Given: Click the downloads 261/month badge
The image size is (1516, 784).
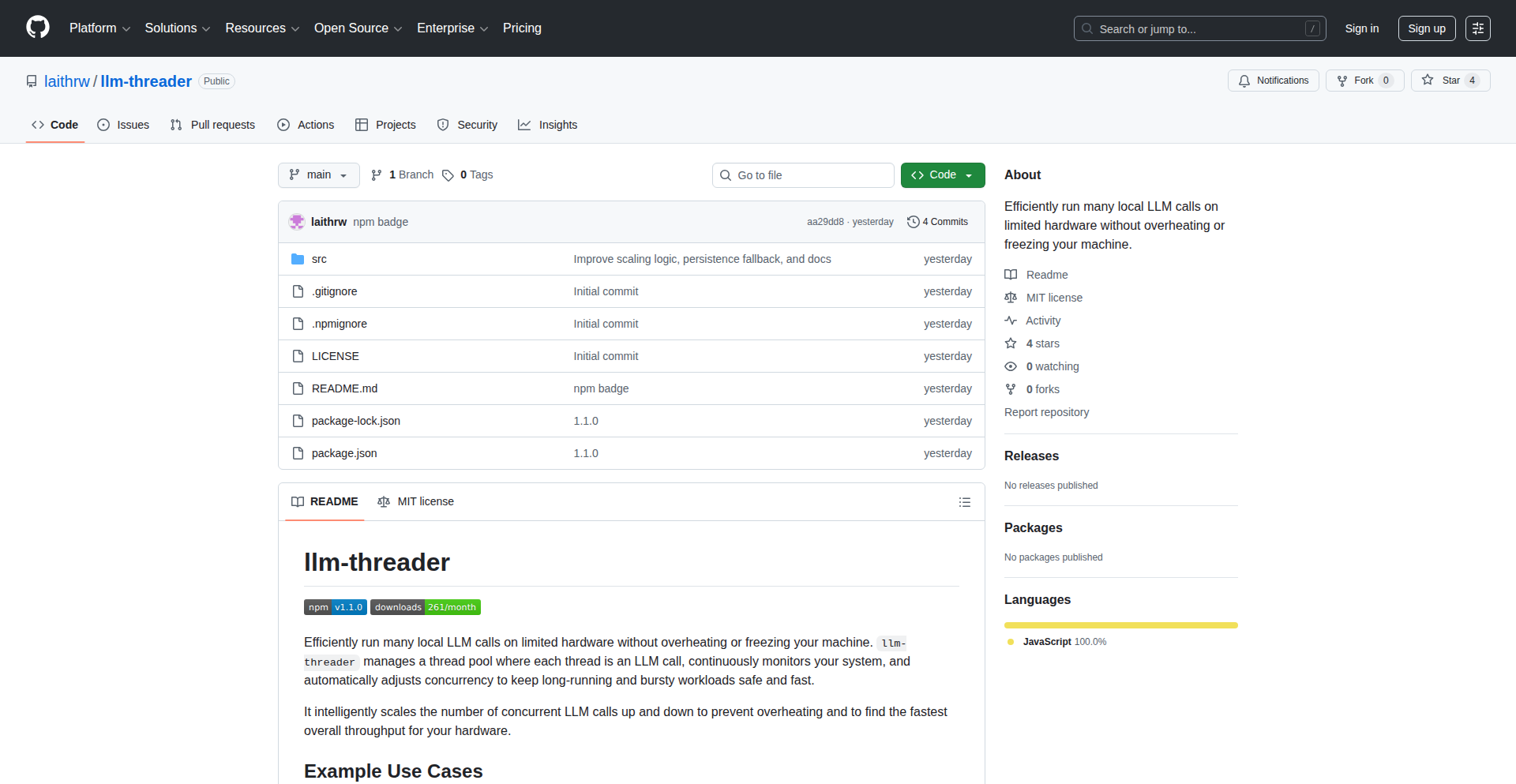Looking at the screenshot, I should click(426, 607).
